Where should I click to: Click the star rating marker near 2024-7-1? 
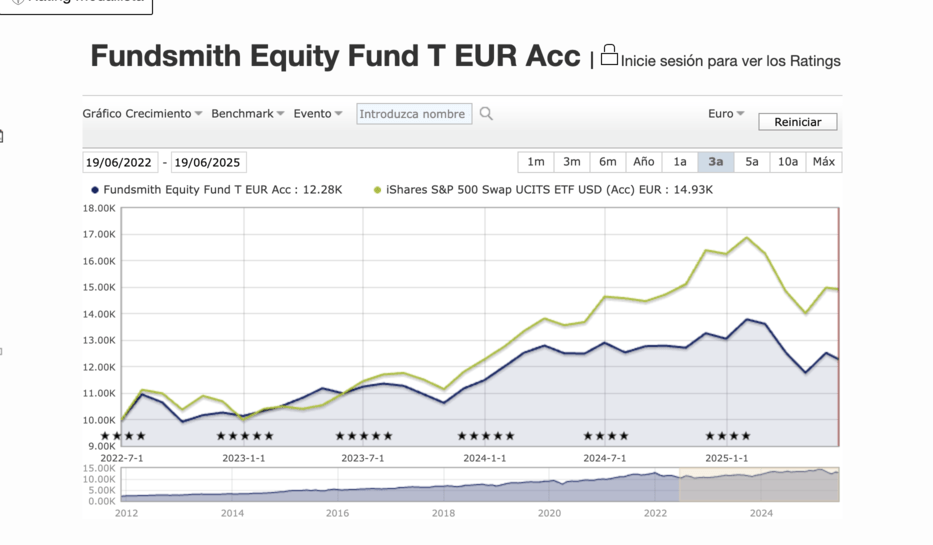pyautogui.click(x=606, y=436)
